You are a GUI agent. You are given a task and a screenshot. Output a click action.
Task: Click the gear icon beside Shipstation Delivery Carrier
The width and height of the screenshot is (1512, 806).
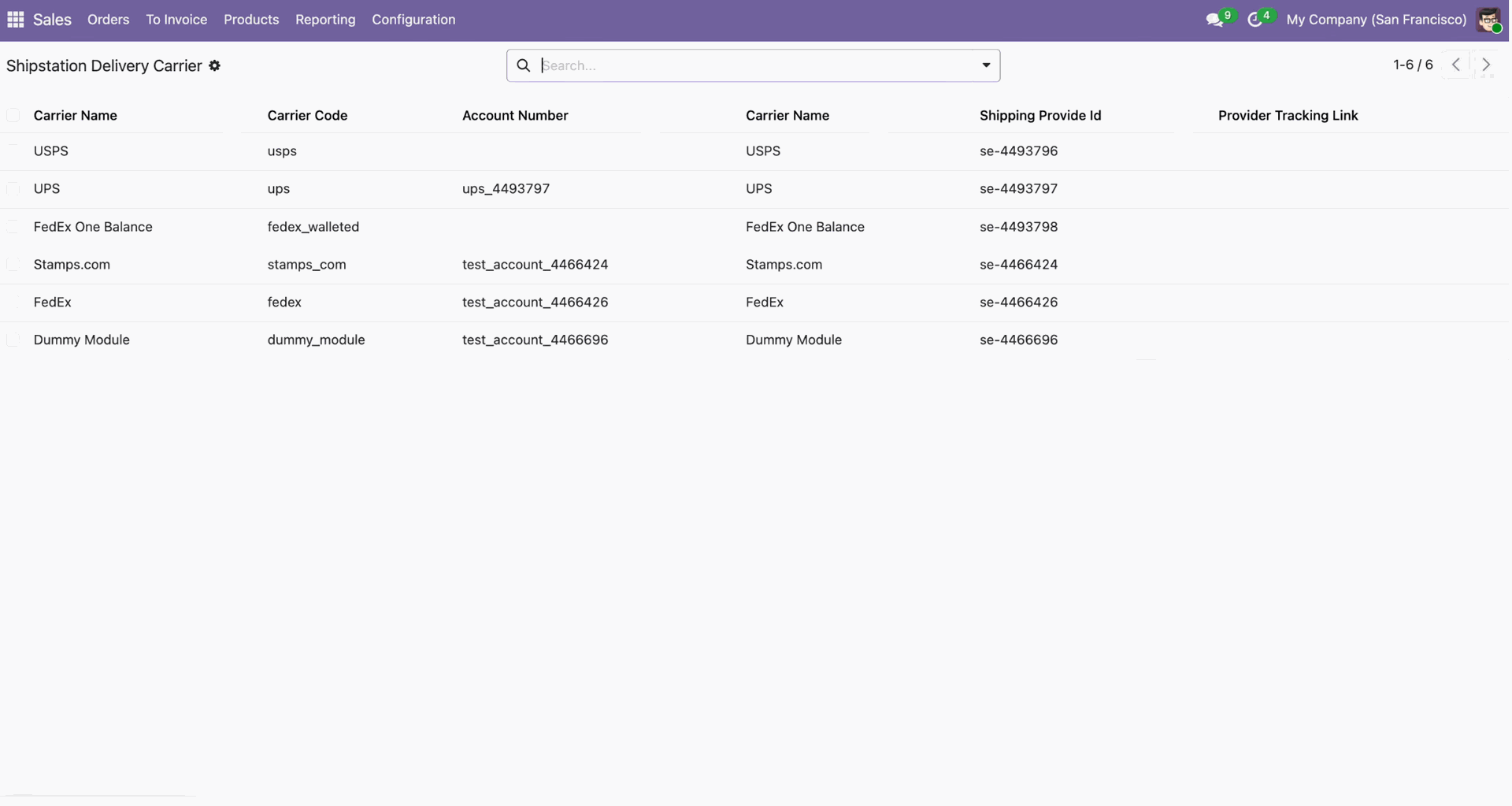pos(215,66)
